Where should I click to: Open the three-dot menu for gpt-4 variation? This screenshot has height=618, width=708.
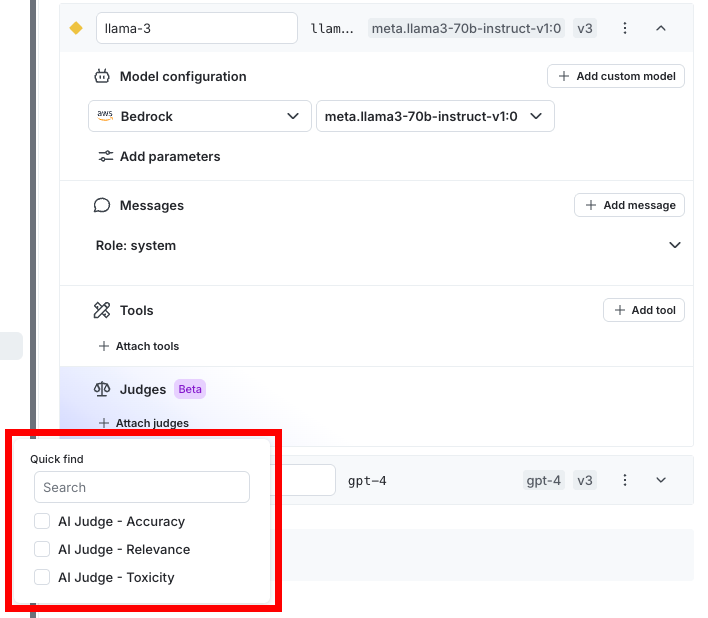[624, 480]
